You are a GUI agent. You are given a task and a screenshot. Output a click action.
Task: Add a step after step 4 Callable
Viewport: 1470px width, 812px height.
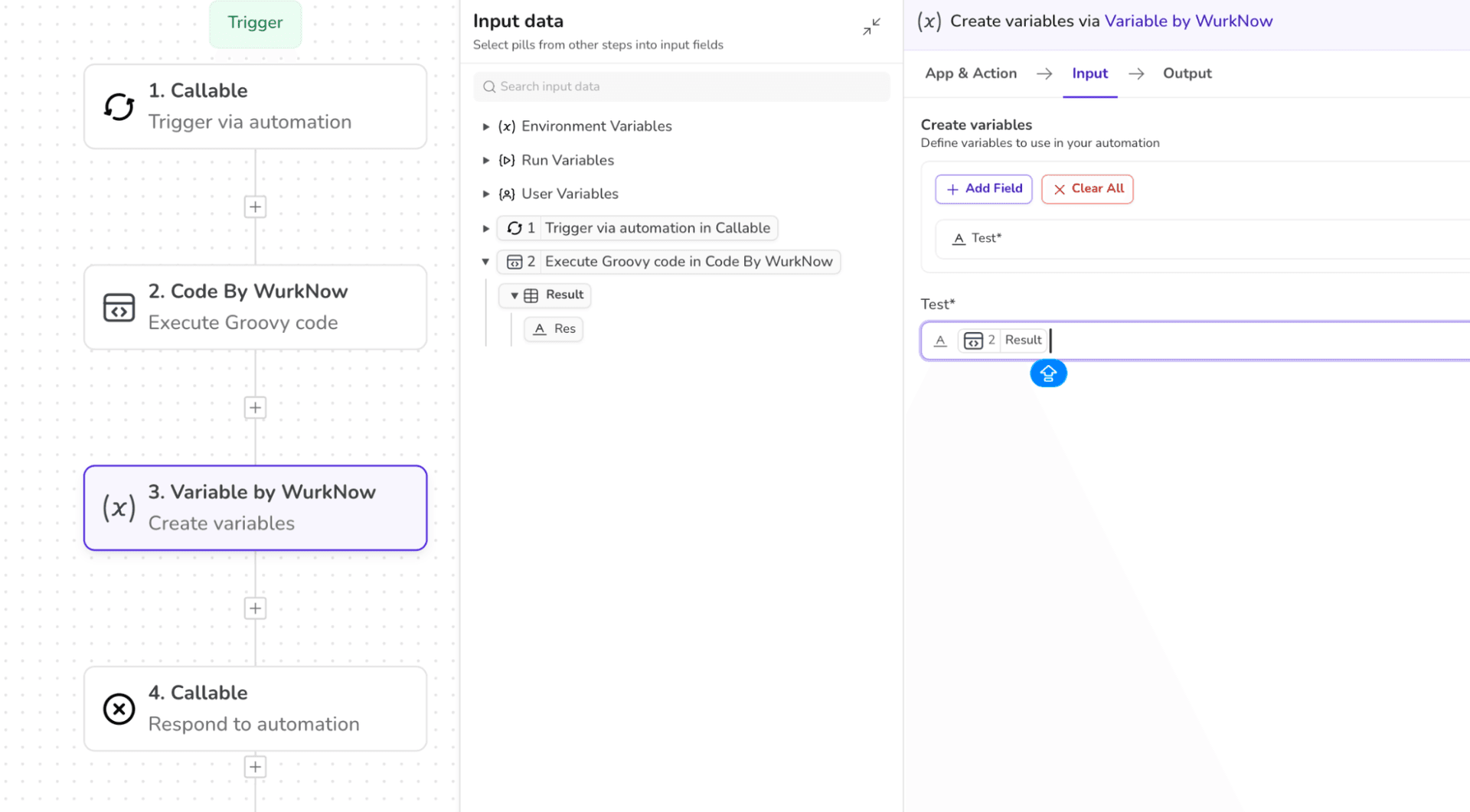click(x=255, y=767)
